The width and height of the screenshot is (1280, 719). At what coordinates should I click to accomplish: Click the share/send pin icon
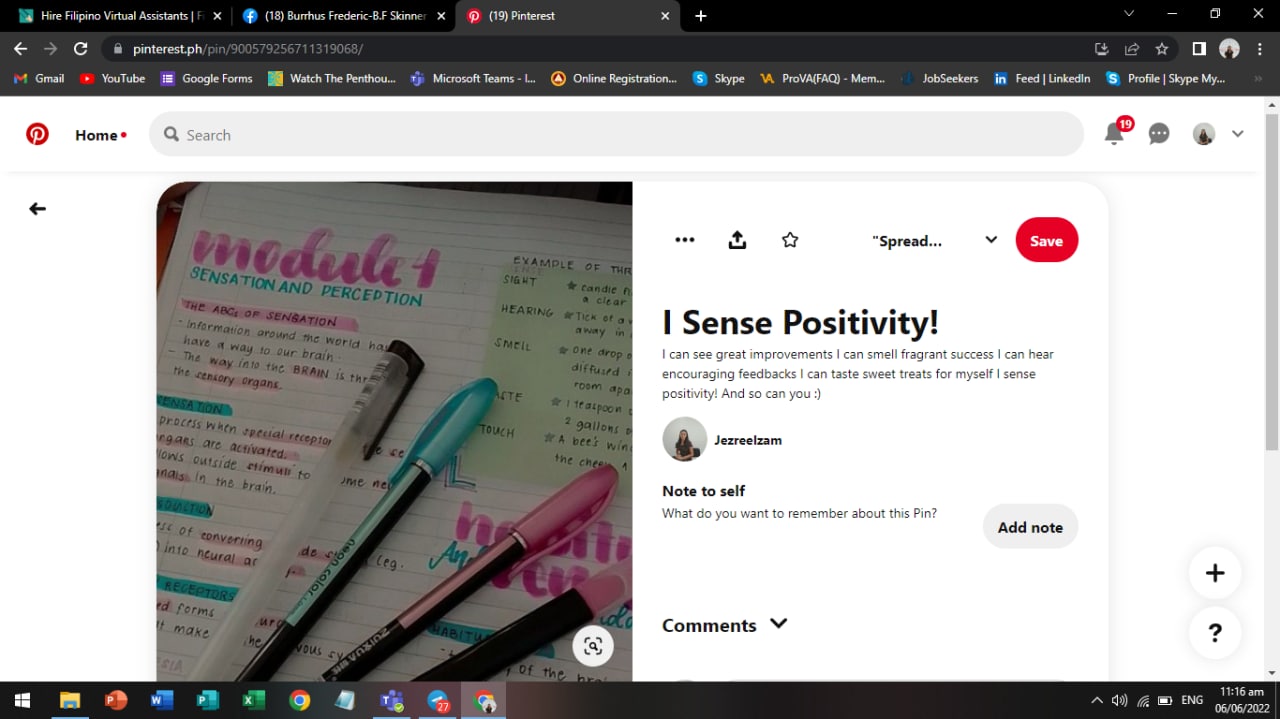tap(737, 240)
